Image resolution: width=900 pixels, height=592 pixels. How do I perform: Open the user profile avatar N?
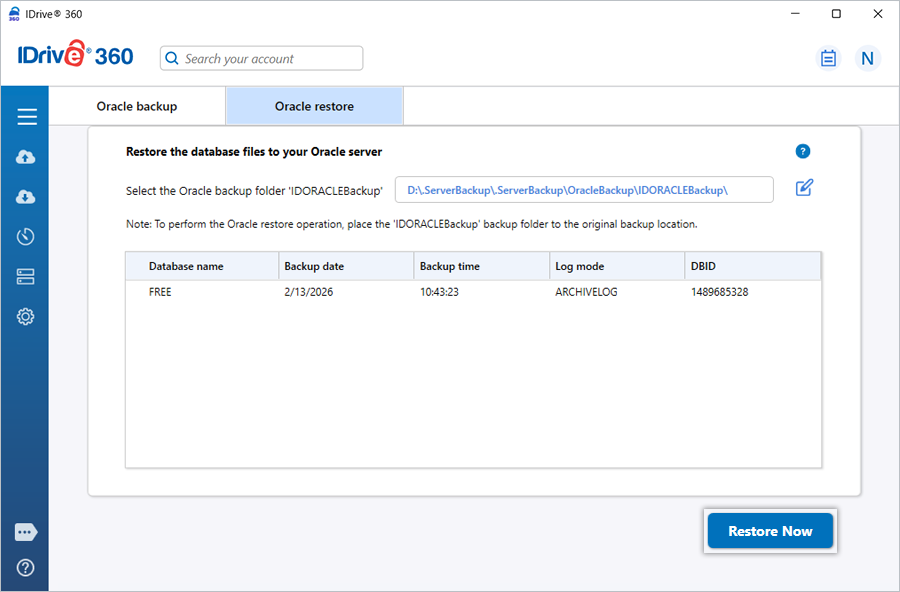click(x=867, y=58)
